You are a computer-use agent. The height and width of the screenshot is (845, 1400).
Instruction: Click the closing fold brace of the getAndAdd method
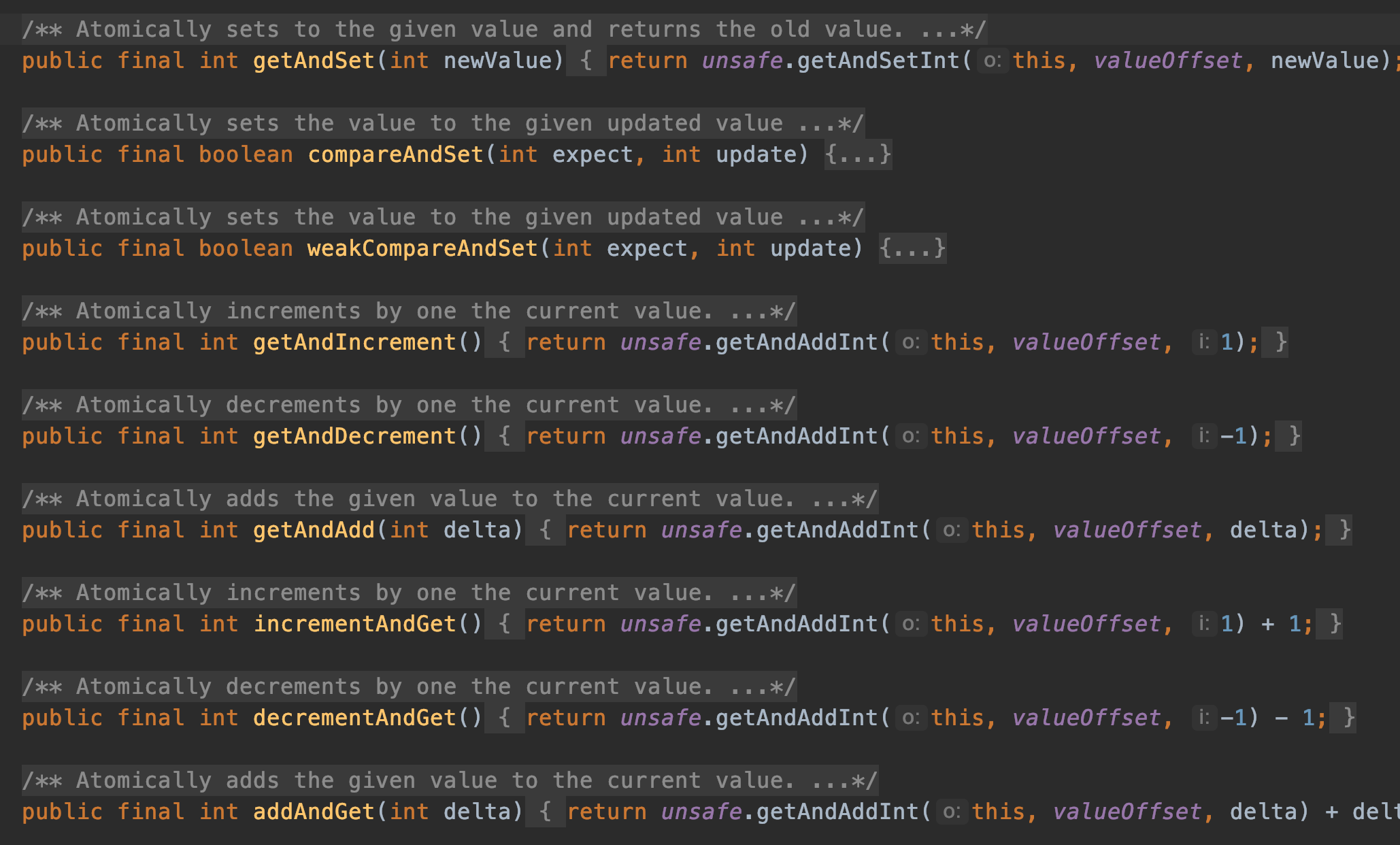click(x=1344, y=531)
